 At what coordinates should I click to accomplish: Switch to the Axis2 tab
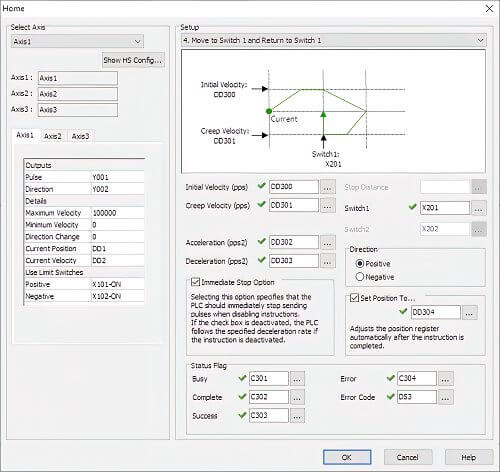click(x=53, y=136)
